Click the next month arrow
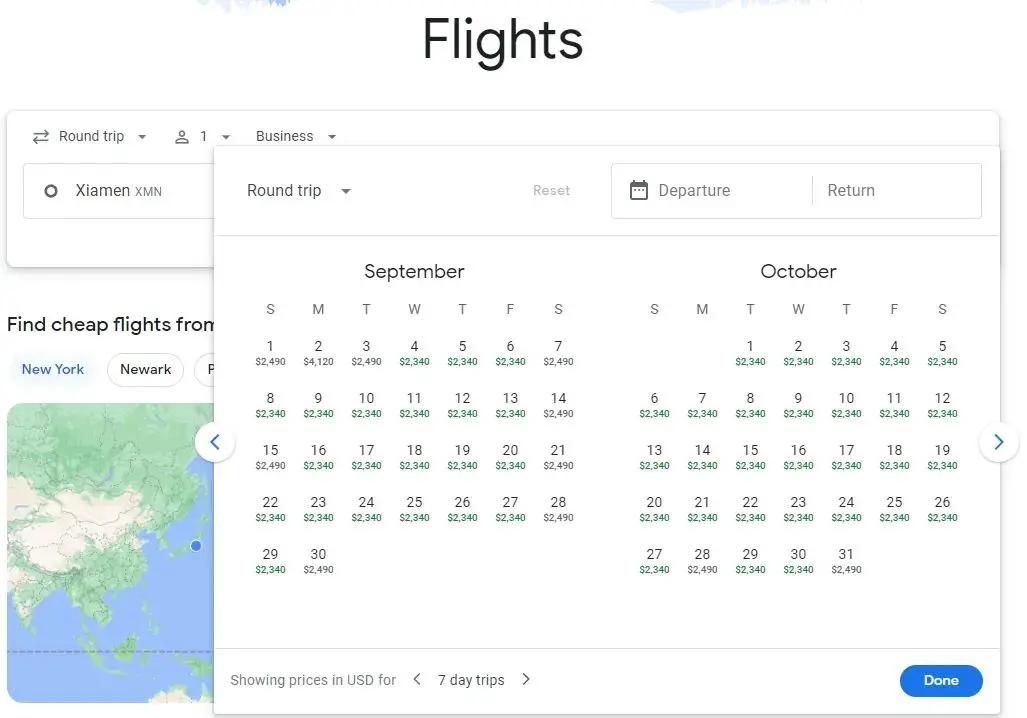 coord(998,441)
